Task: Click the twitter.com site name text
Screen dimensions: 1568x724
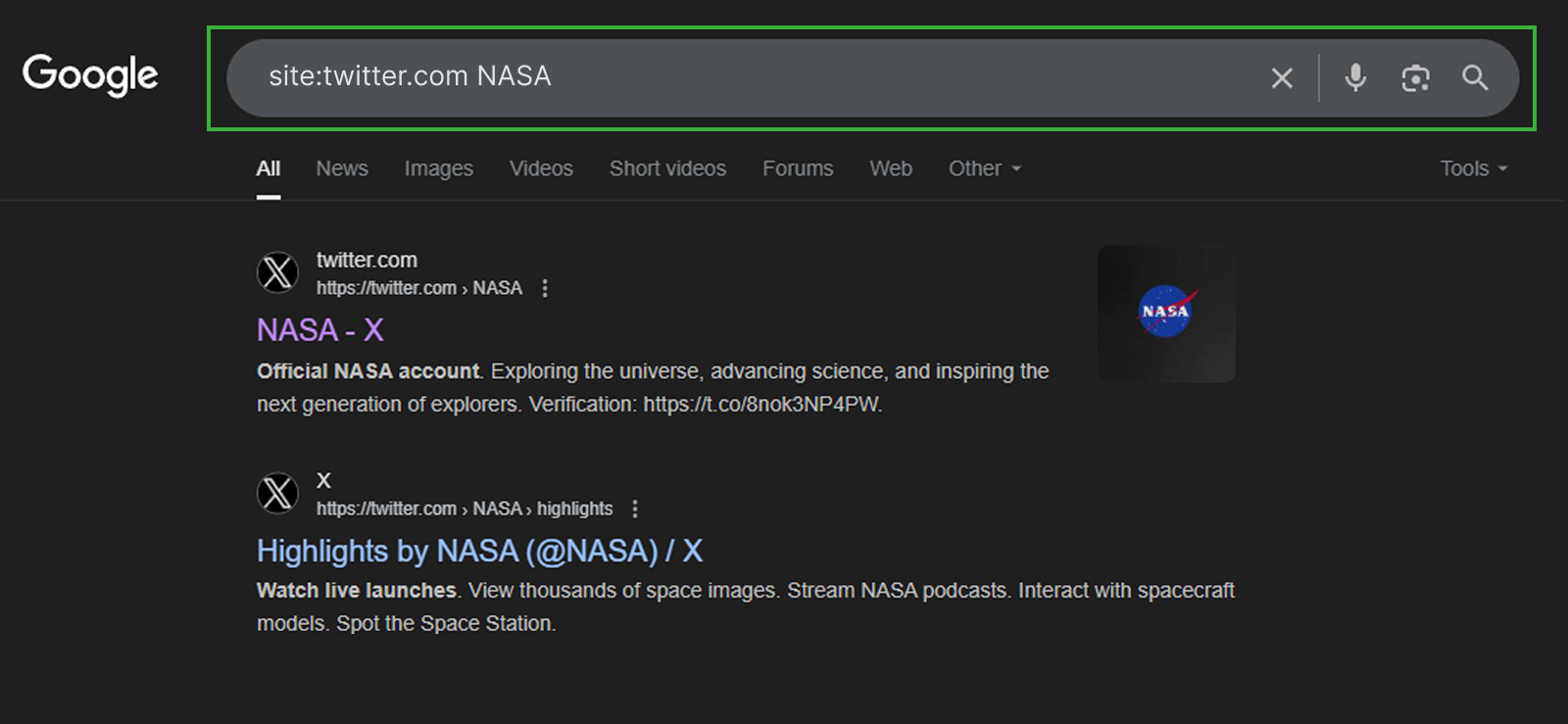Action: (367, 260)
